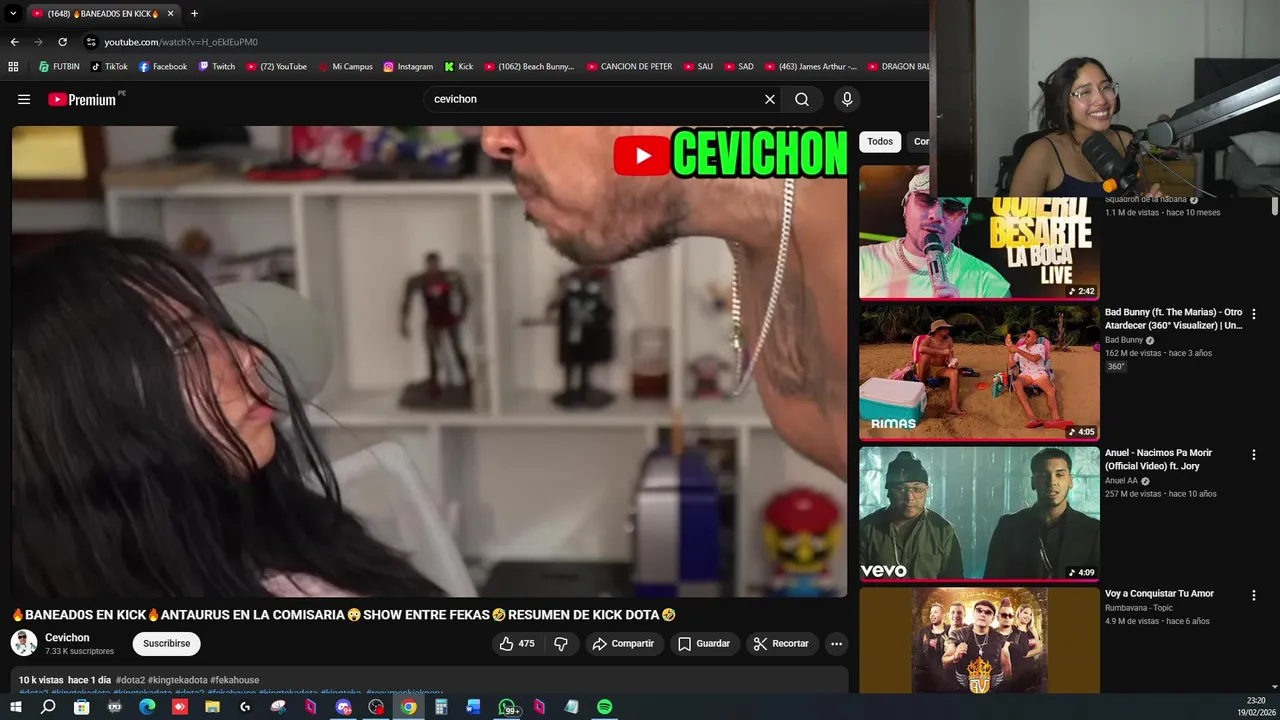
Task: Open Calculator from the taskbar
Action: (x=441, y=707)
